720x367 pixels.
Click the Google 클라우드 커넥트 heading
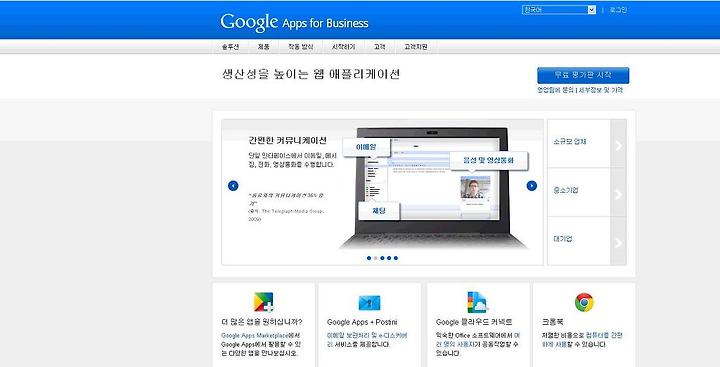point(474,322)
